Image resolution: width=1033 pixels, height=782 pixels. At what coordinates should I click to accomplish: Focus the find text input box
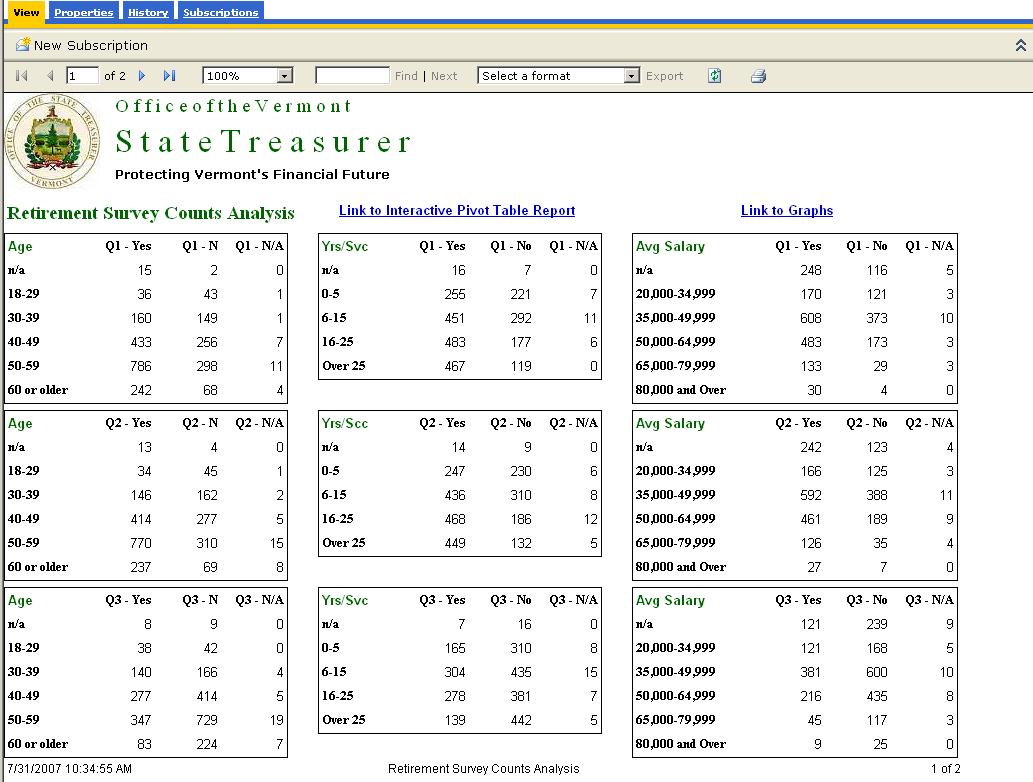[x=352, y=76]
